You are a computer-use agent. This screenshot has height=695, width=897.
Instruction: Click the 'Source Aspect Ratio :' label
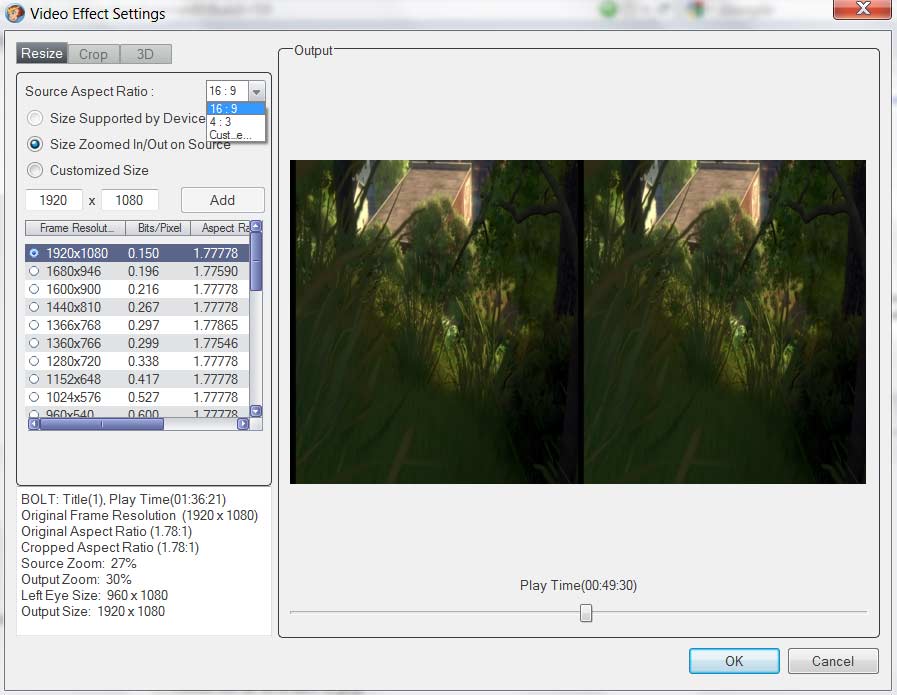point(89,92)
